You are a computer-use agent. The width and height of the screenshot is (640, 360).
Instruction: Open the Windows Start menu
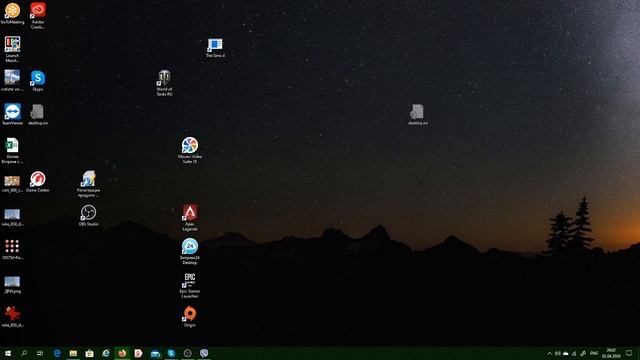point(8,353)
